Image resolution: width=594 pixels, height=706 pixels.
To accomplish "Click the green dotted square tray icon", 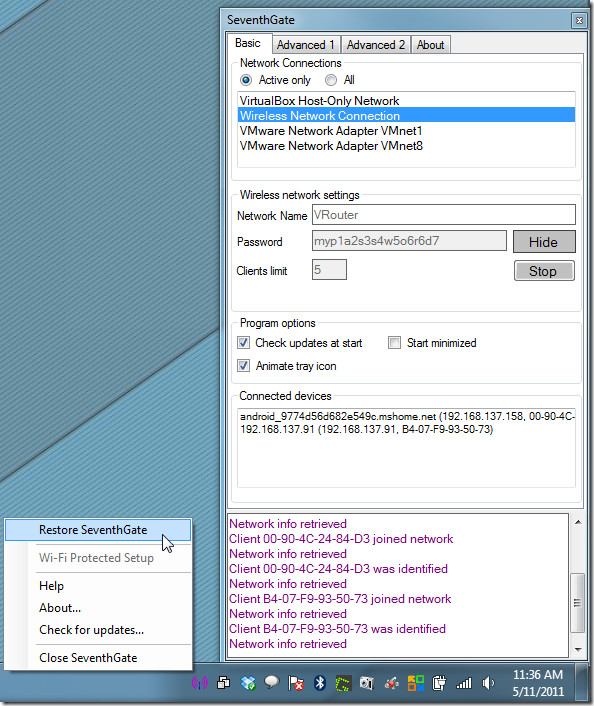I will coord(343,683).
